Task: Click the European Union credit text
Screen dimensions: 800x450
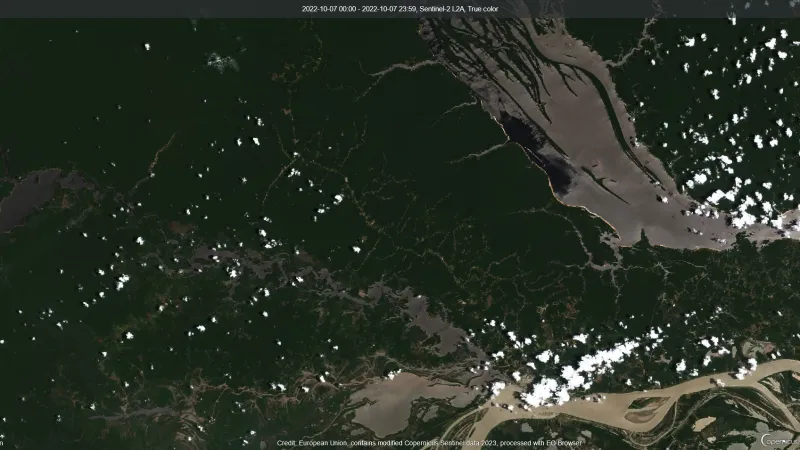Action: coord(330,443)
